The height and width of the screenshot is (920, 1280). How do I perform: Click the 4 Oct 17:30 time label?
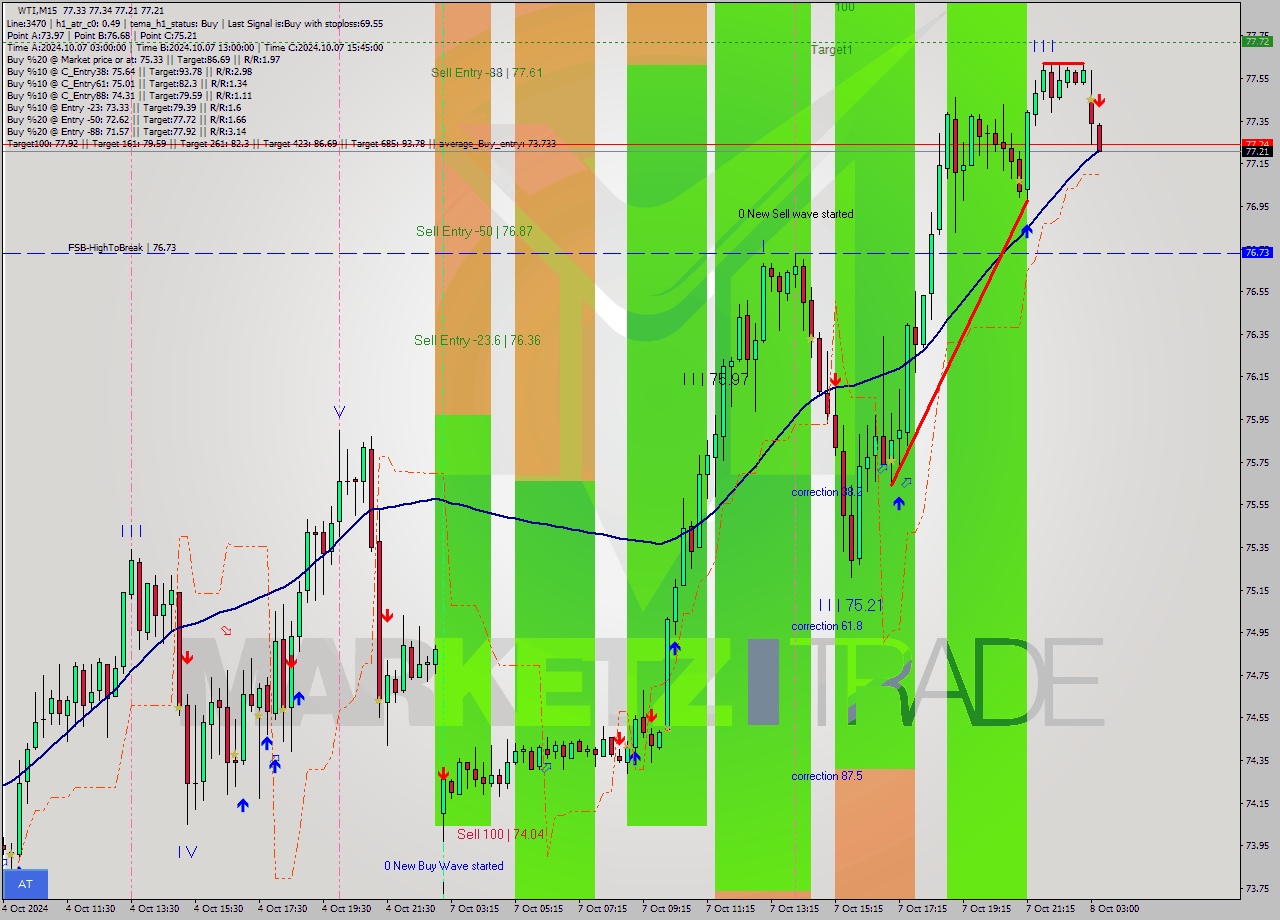283,909
